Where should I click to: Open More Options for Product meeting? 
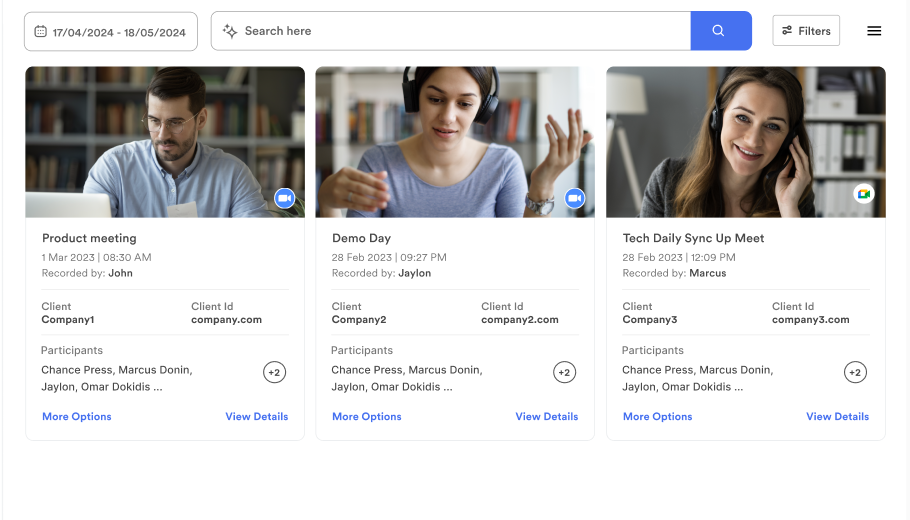point(77,417)
